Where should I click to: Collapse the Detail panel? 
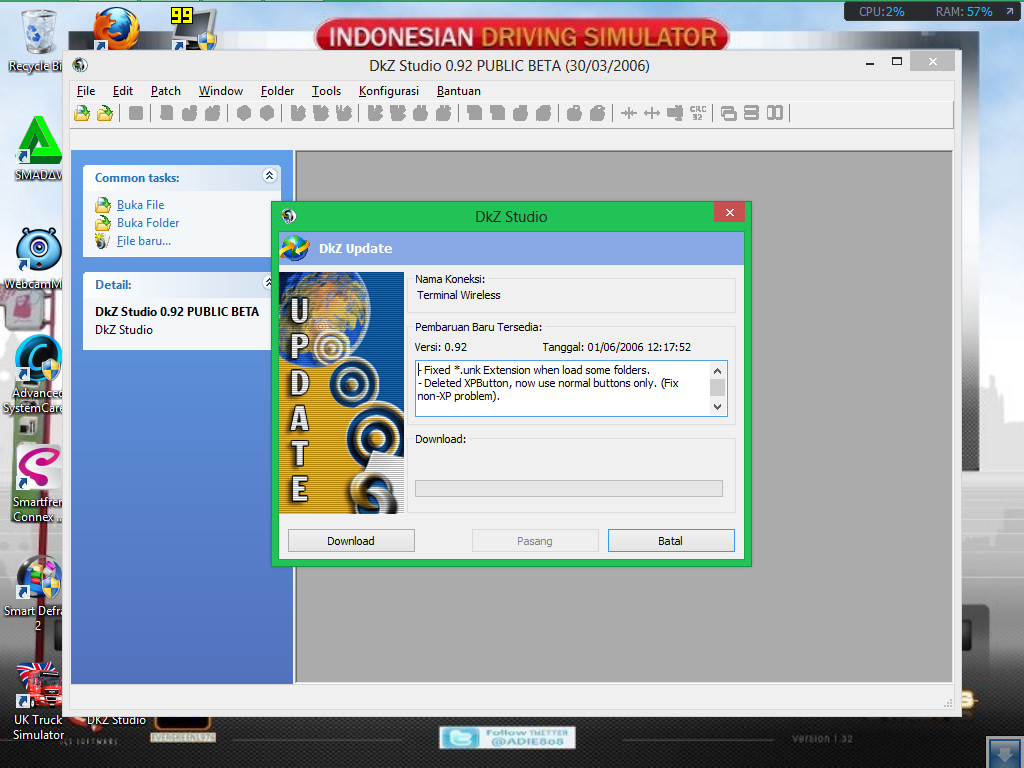click(x=268, y=282)
